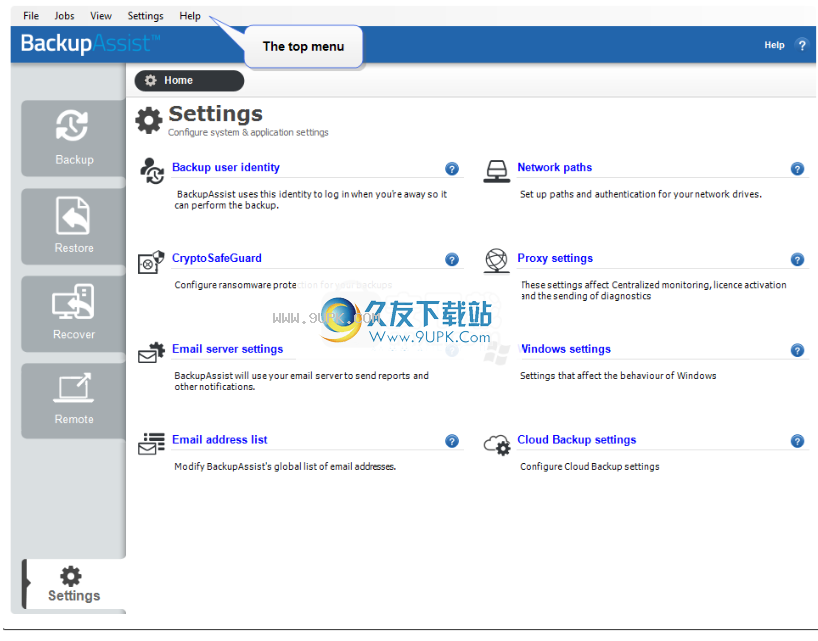Click the CryptoSafeGuard shield icon

(x=151, y=262)
